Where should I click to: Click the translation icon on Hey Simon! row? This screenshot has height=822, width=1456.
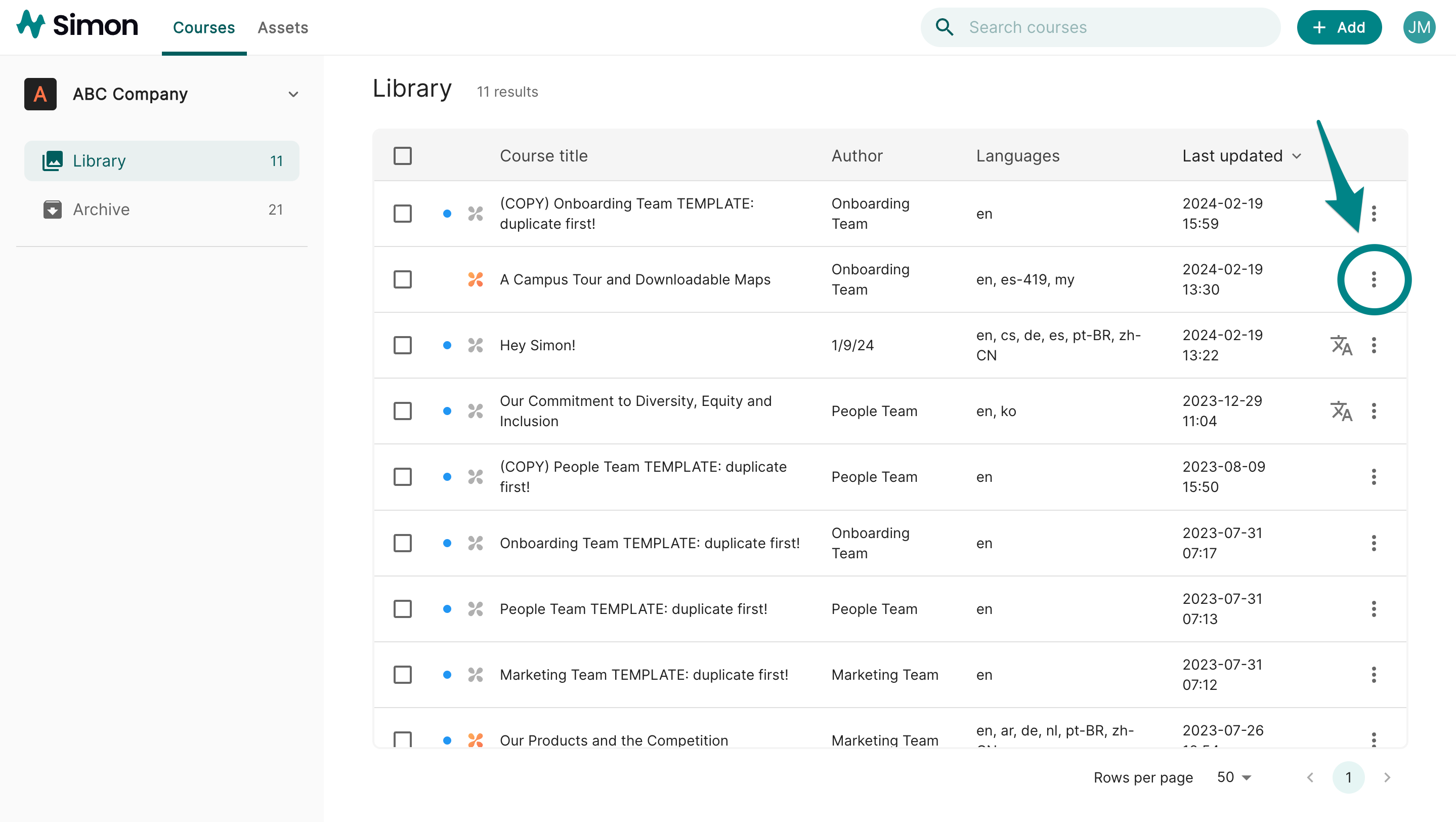1341,345
